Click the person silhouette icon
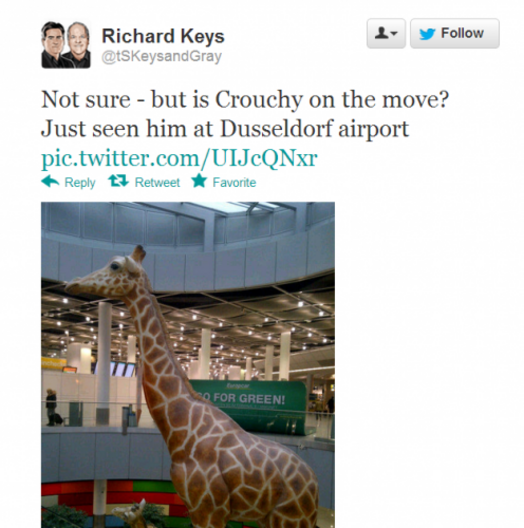This screenshot has width=524, height=528. click(x=381, y=33)
